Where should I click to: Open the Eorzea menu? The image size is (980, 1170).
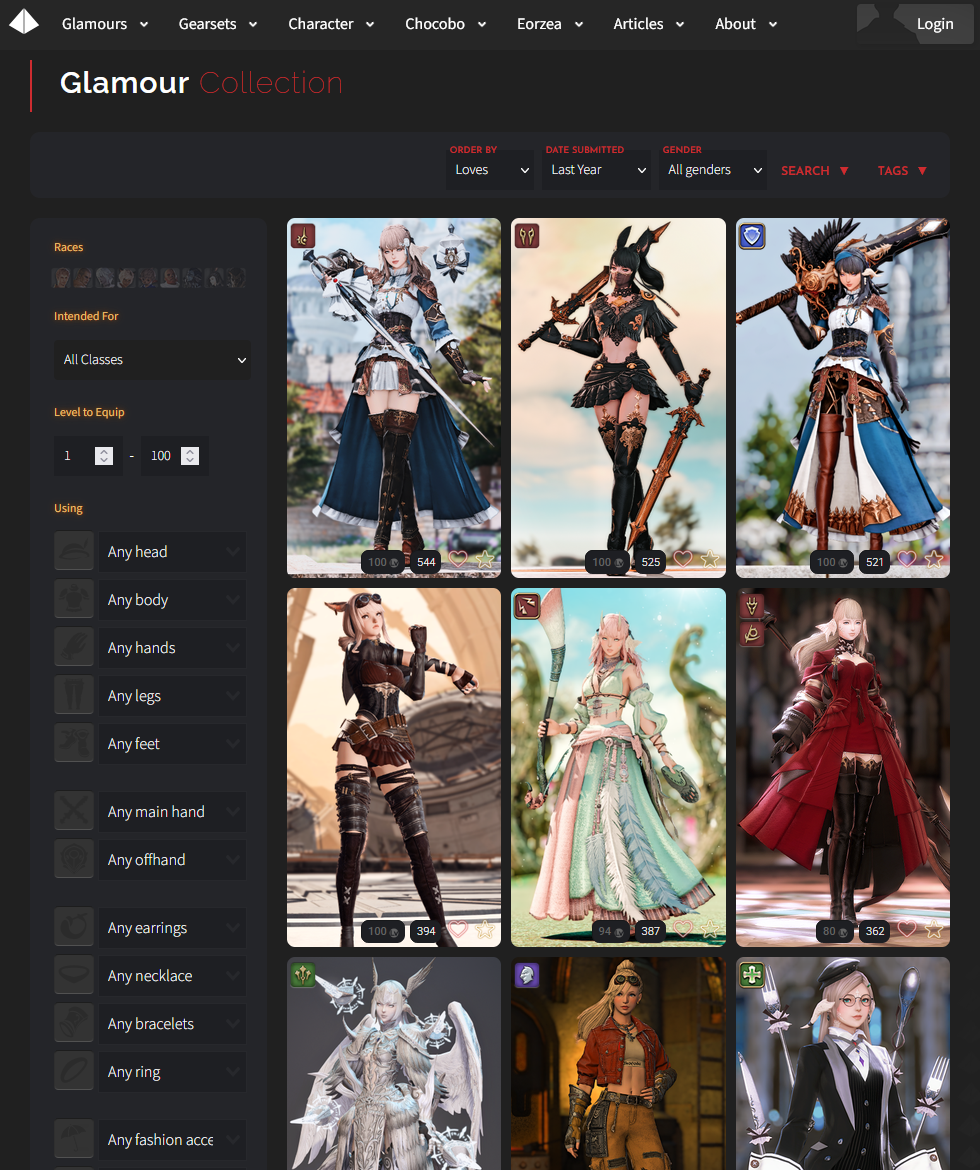[549, 24]
